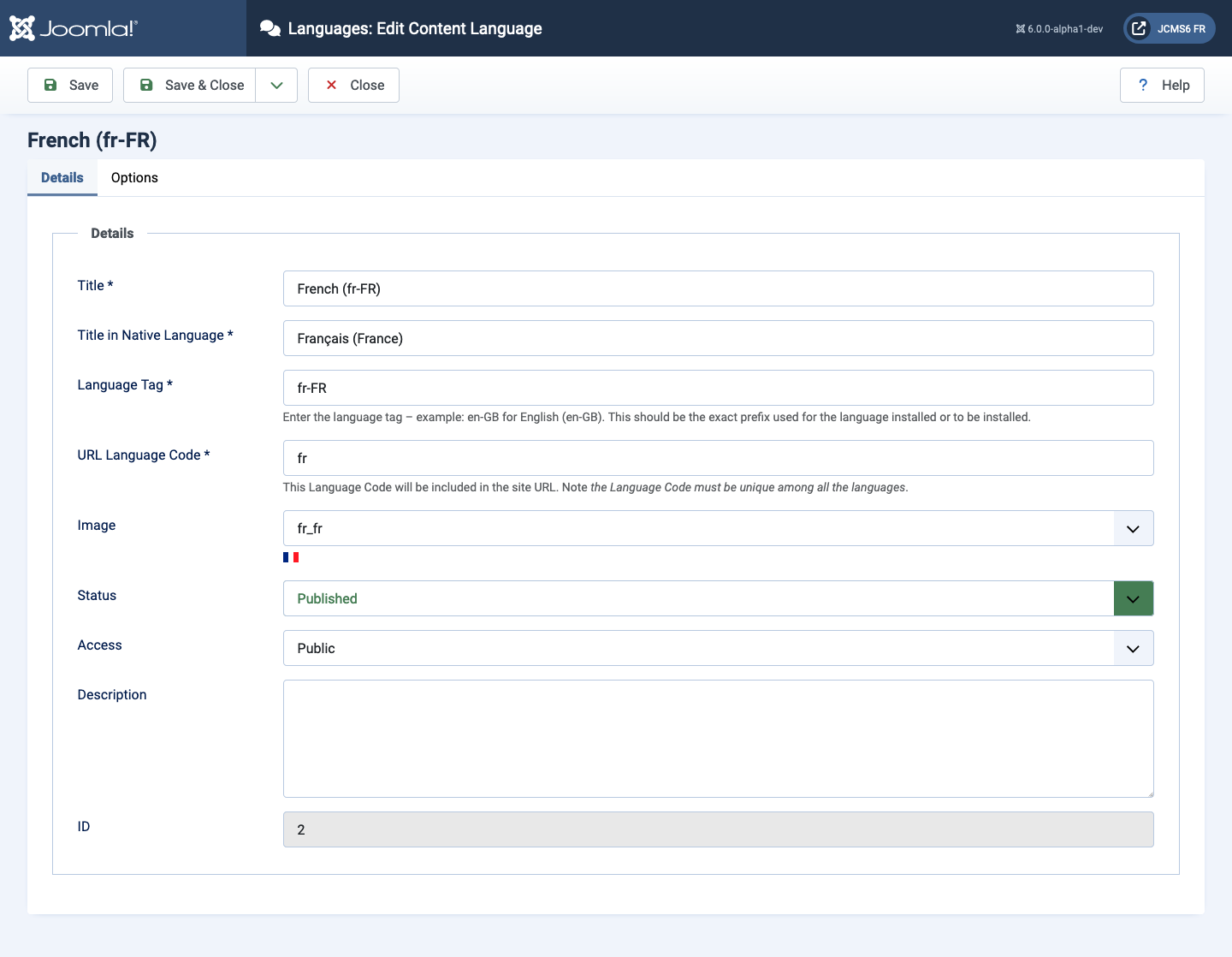Click the read-only ID field
This screenshot has width=1232, height=957.
tap(718, 829)
